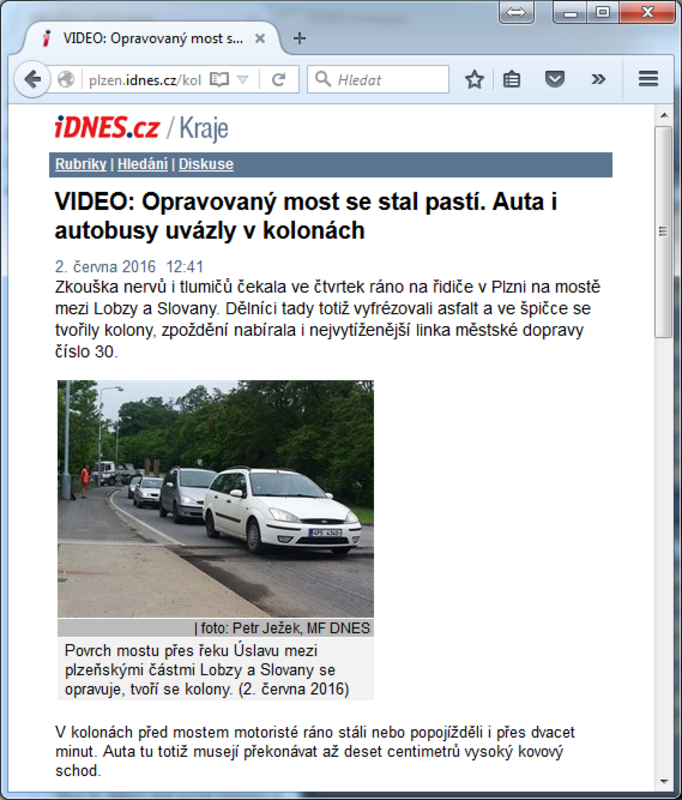Open the address bar history dropdown

tap(243, 80)
